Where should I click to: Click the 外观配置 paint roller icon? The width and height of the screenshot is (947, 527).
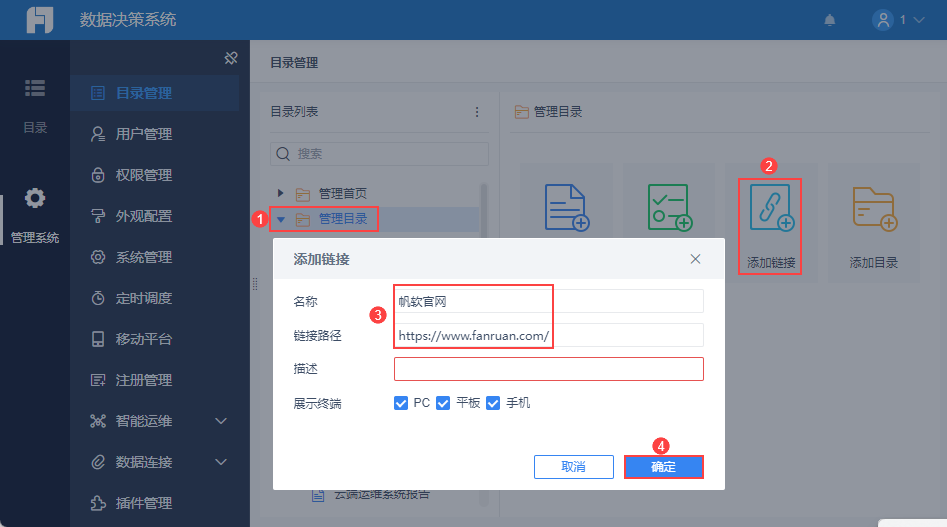pos(98,216)
